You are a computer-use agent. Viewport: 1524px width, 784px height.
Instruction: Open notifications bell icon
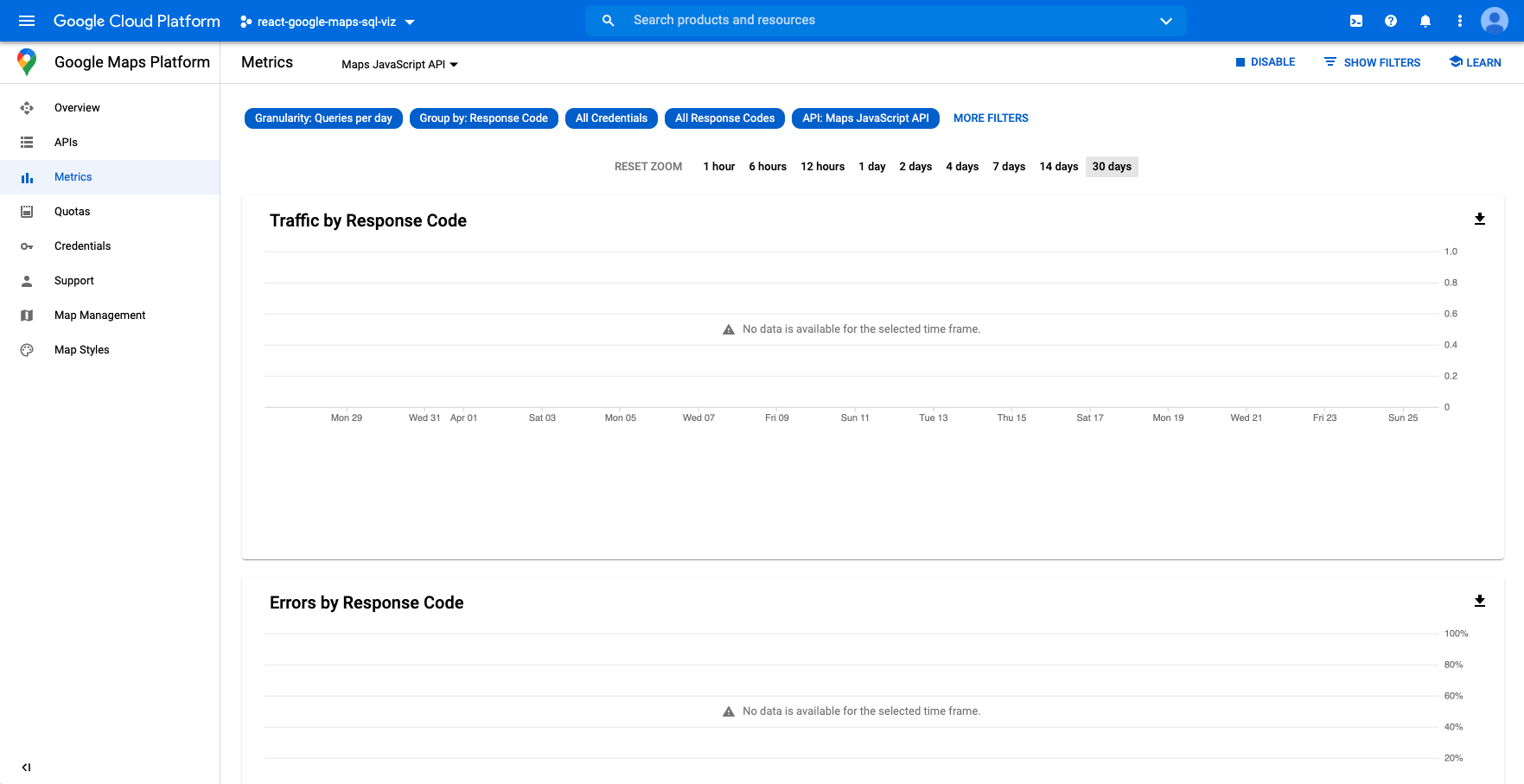click(1425, 21)
